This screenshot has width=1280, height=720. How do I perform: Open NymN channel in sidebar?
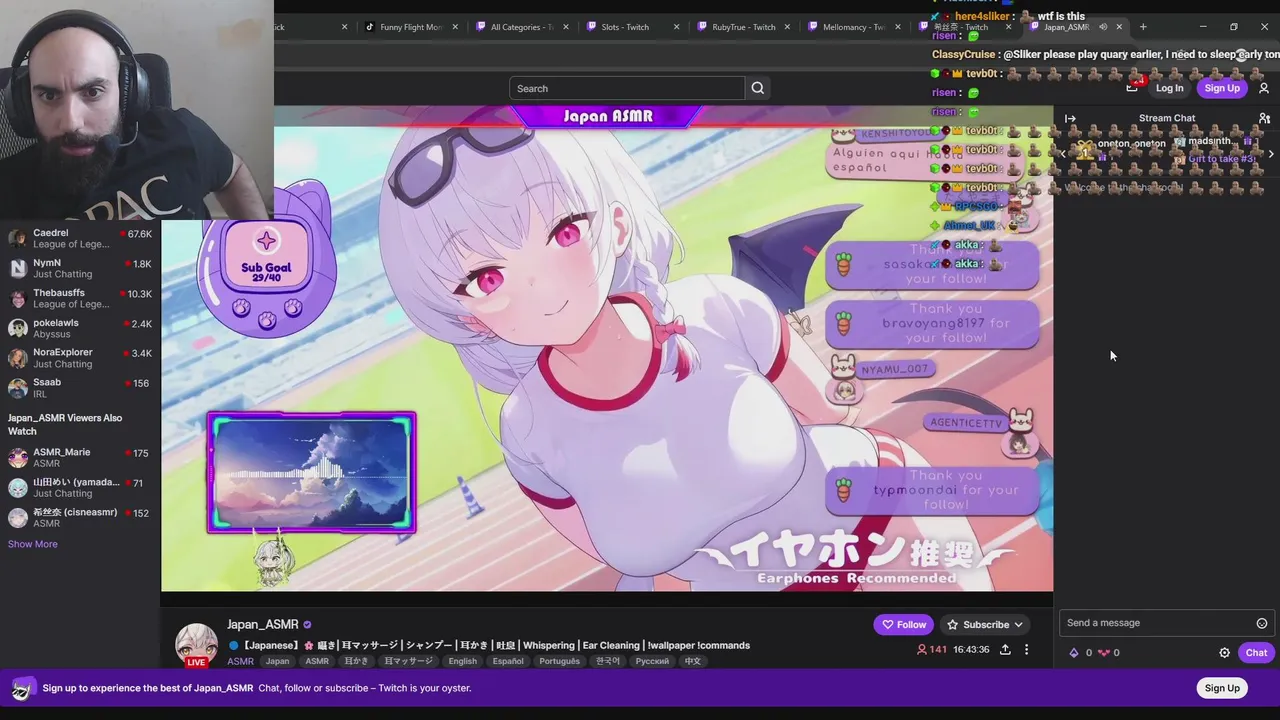tap(80, 268)
